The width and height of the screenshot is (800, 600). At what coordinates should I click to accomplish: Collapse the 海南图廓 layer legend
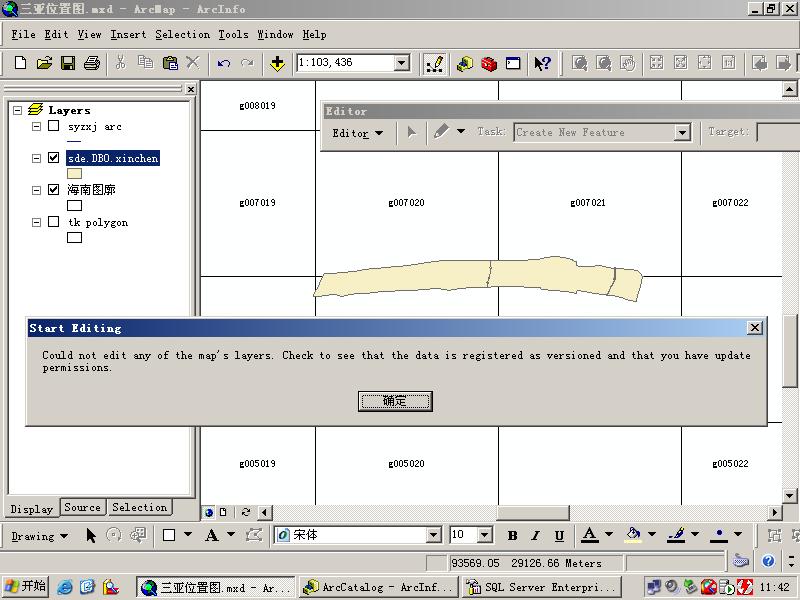[x=36, y=190]
